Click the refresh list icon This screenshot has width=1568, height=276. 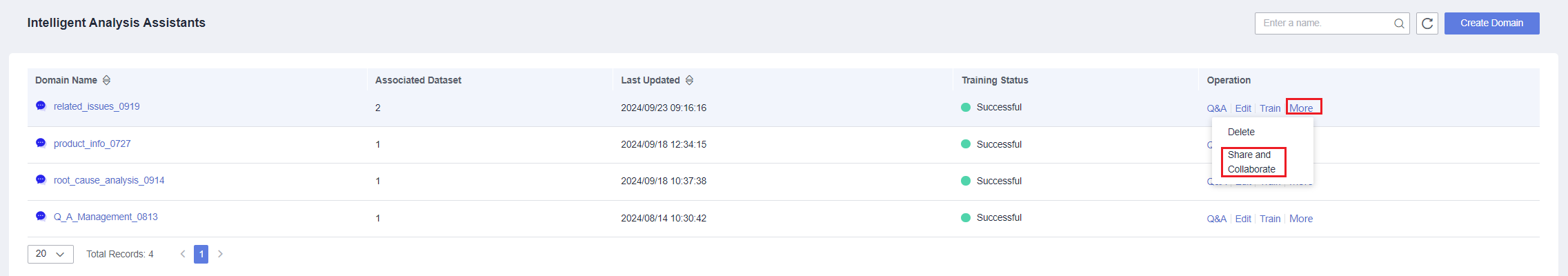point(1427,23)
